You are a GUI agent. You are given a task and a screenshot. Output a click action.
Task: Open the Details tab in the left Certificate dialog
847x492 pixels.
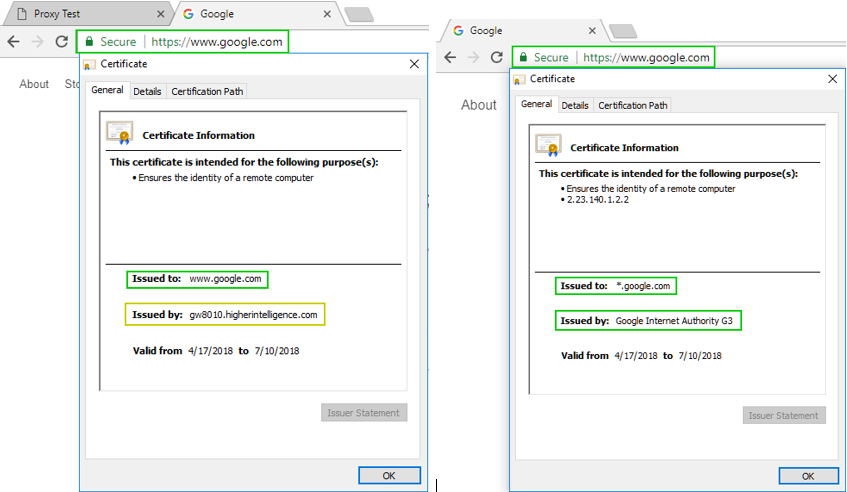147,91
